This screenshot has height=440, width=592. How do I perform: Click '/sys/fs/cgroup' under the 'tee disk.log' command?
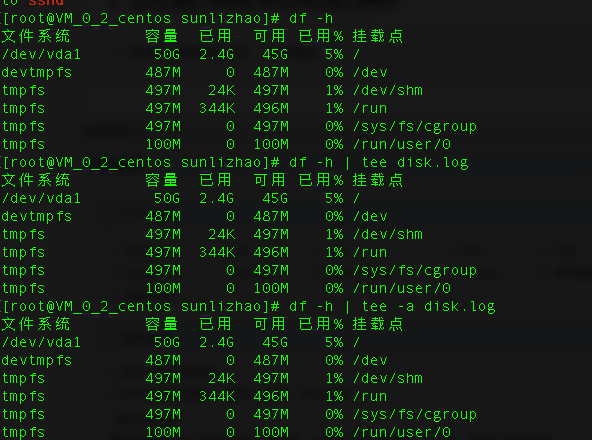[415, 271]
